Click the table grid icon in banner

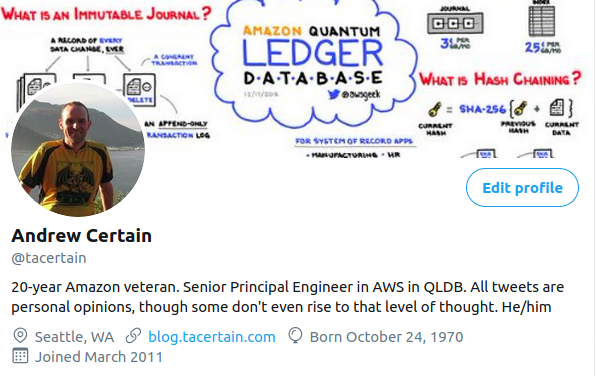coord(542,21)
